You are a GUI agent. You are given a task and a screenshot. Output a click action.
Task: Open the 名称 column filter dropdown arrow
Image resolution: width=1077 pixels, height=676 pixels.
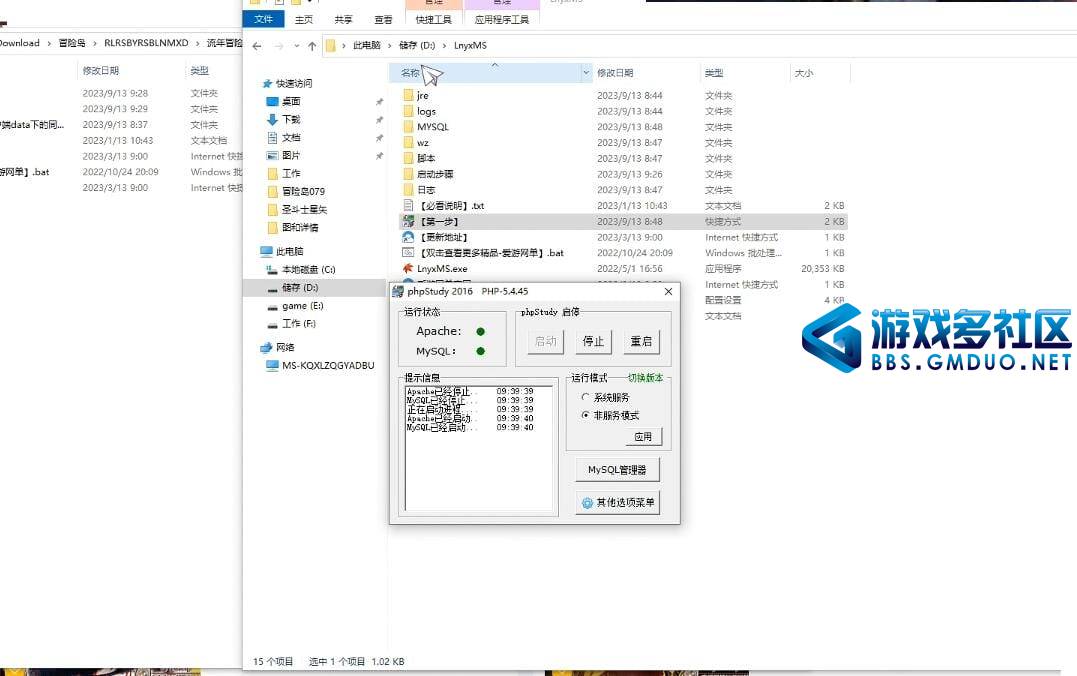[586, 72]
